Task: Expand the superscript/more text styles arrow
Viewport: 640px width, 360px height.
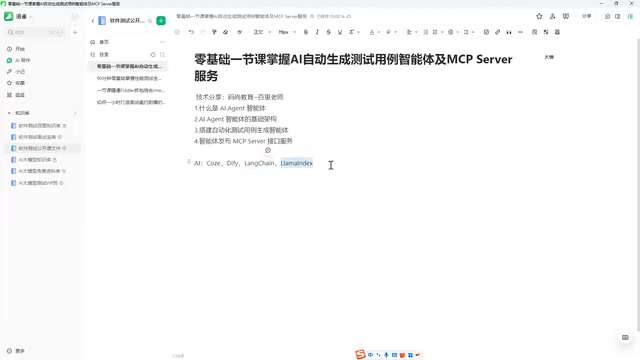Action: click(358, 32)
